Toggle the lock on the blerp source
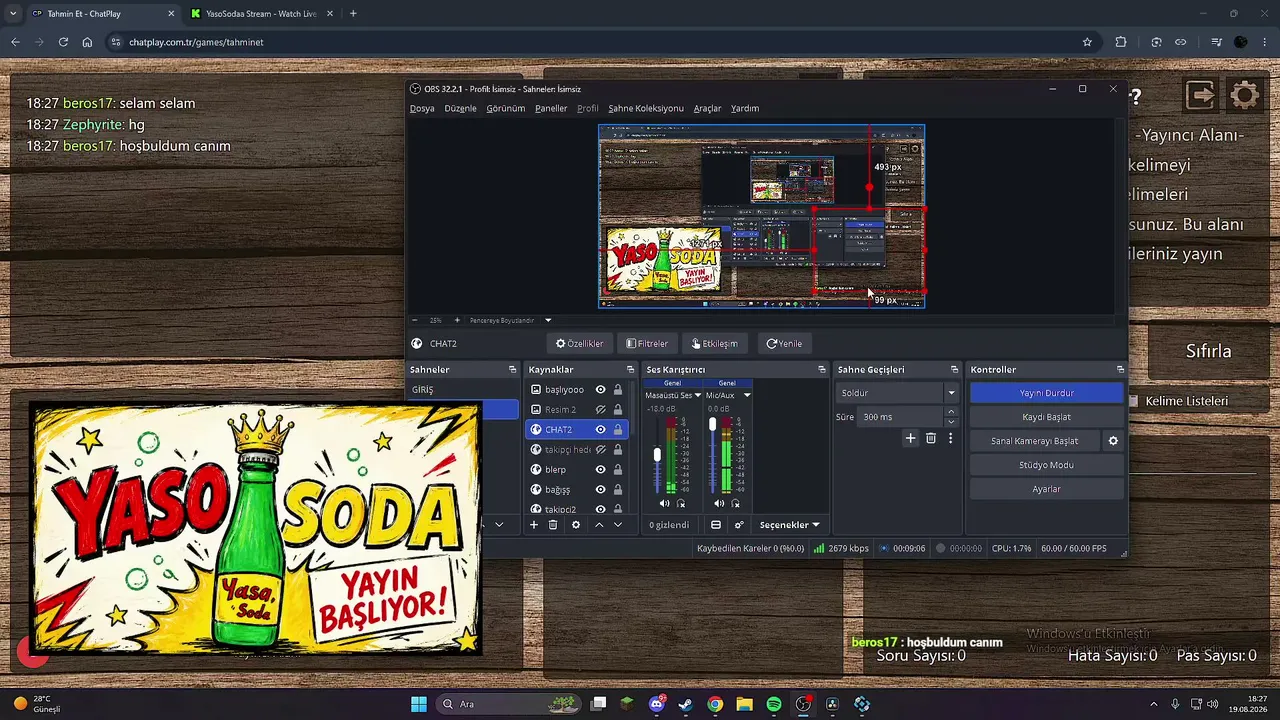 click(618, 469)
